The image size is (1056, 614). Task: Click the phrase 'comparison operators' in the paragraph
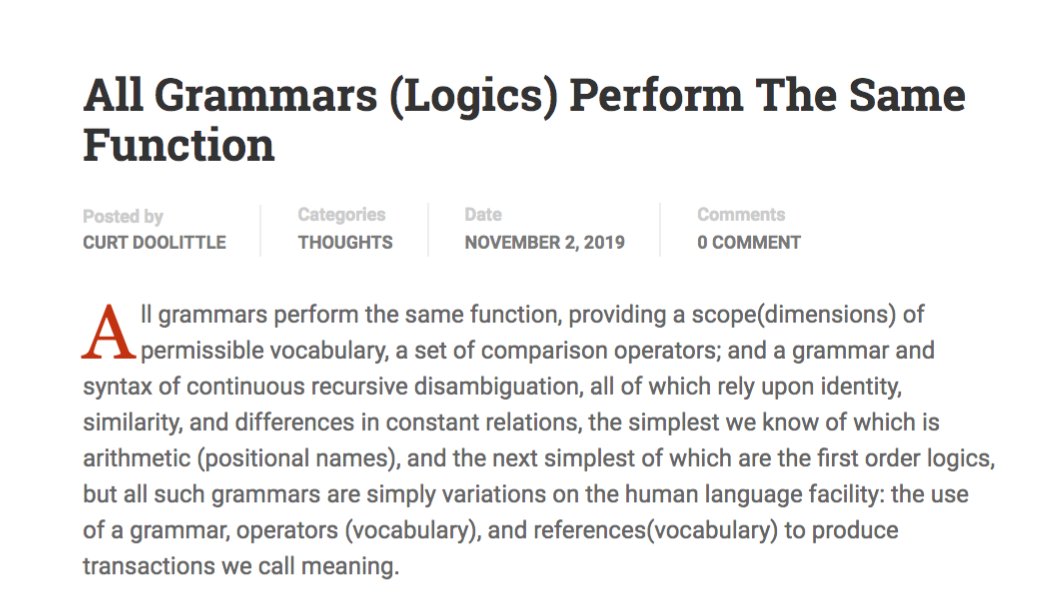[516, 350]
